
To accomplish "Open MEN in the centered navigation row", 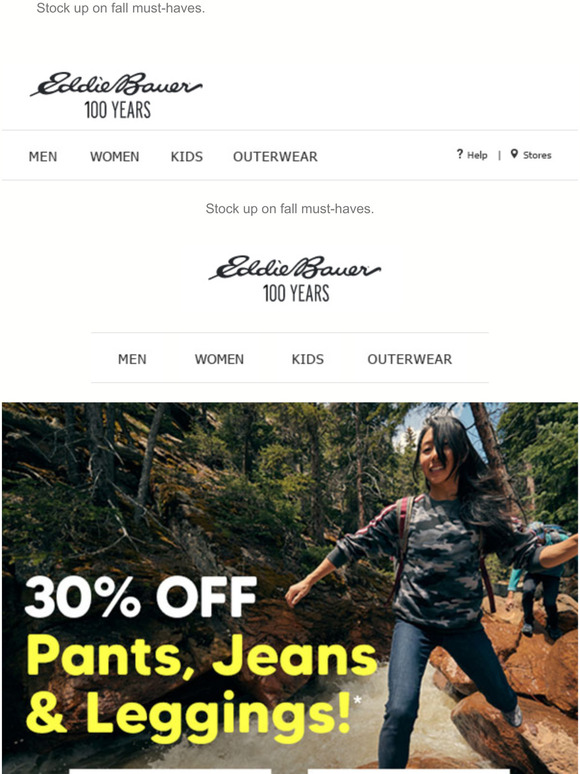I will click(x=132, y=359).
